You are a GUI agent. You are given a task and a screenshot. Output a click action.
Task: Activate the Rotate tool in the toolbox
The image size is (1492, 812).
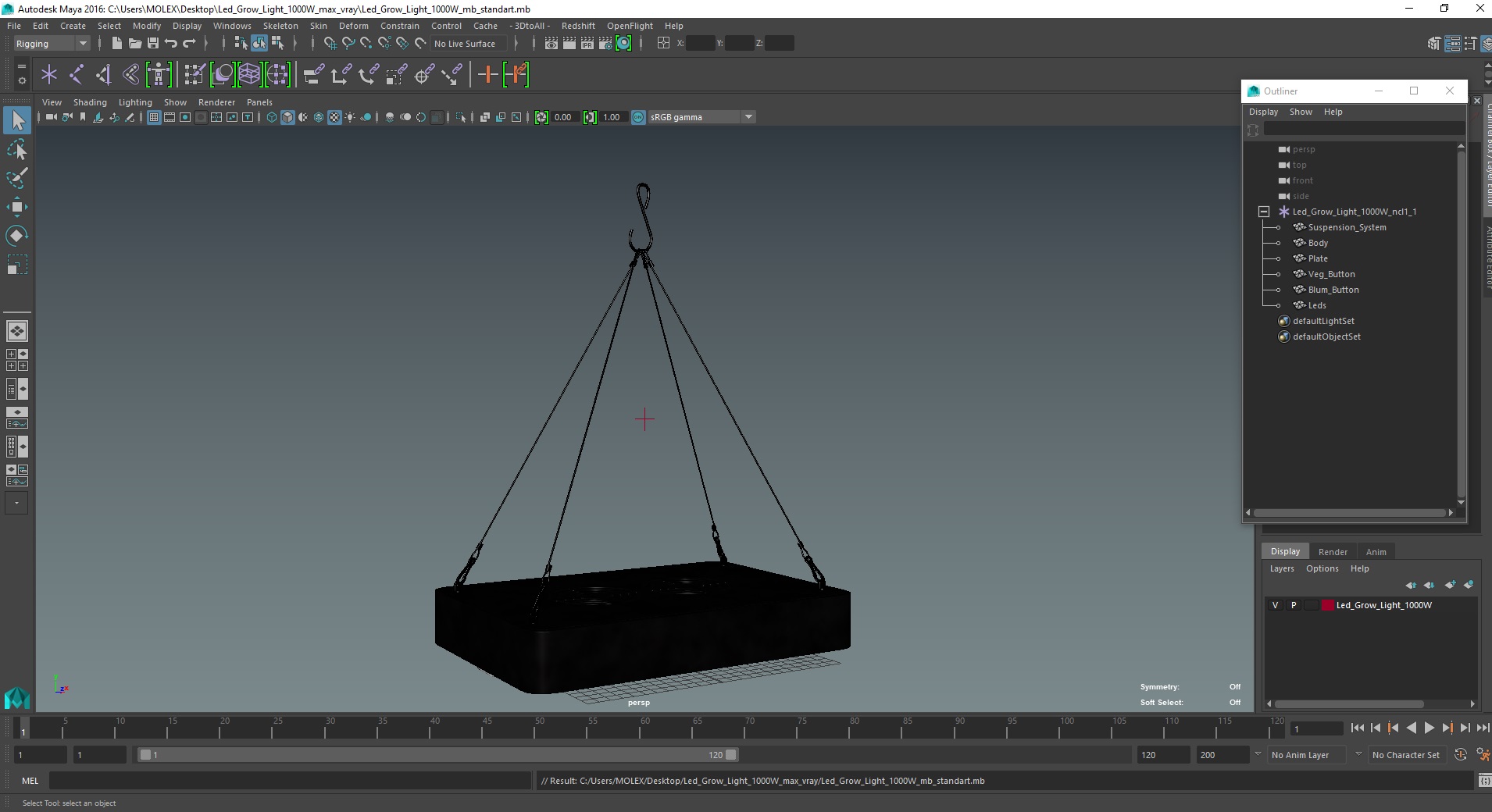[x=17, y=236]
